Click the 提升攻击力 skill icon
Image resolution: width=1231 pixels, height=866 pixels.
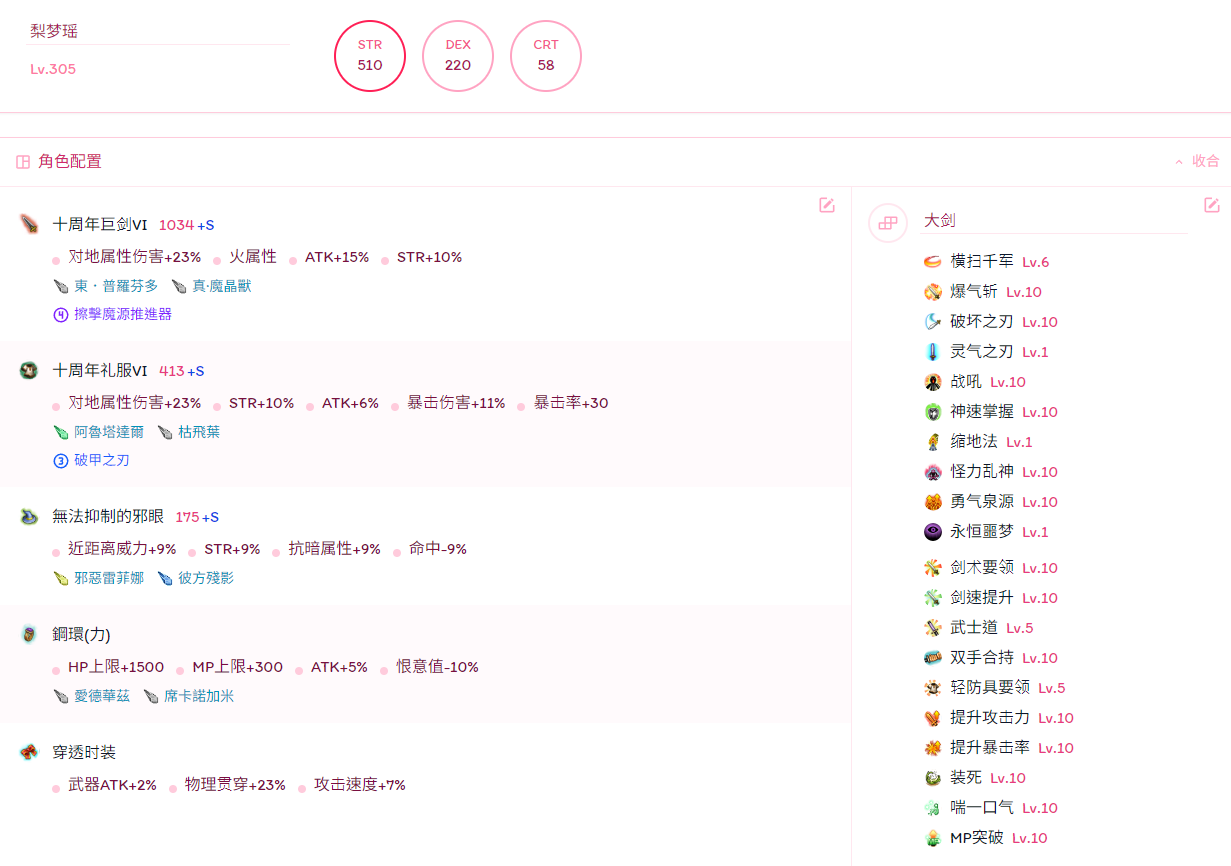point(933,718)
